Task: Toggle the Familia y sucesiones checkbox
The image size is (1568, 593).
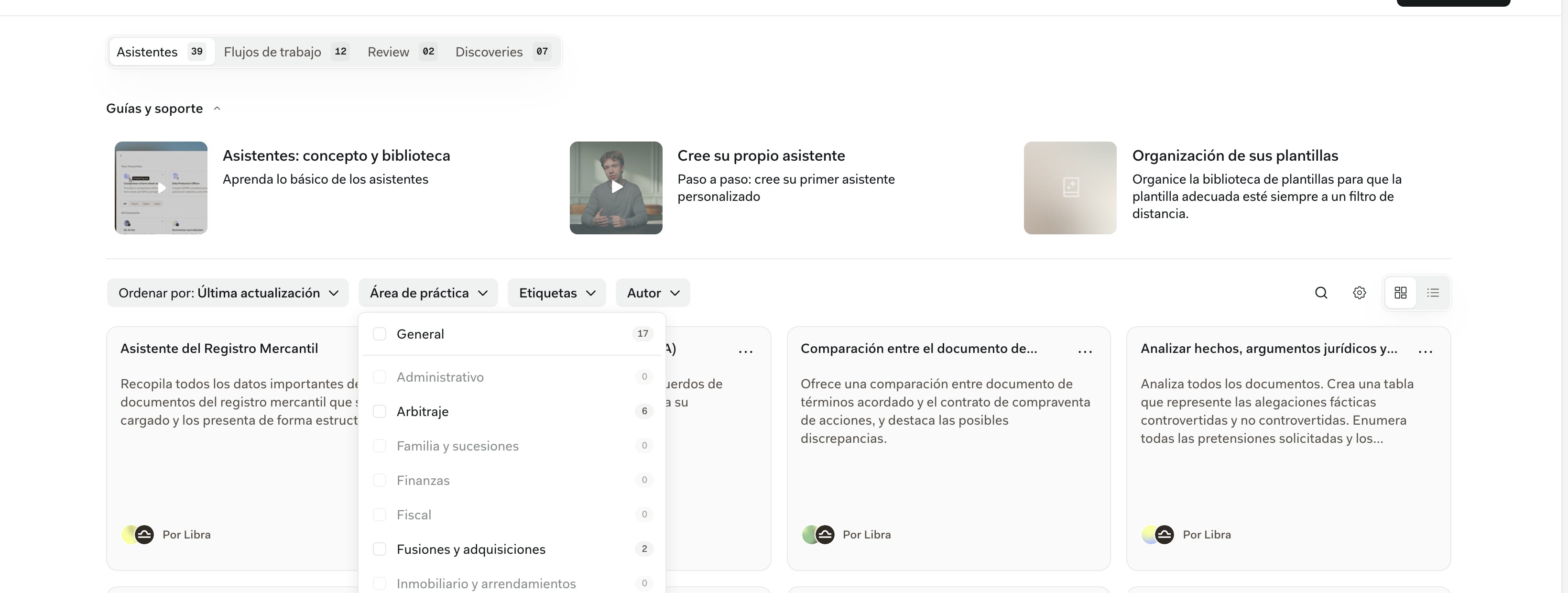Action: [x=379, y=446]
